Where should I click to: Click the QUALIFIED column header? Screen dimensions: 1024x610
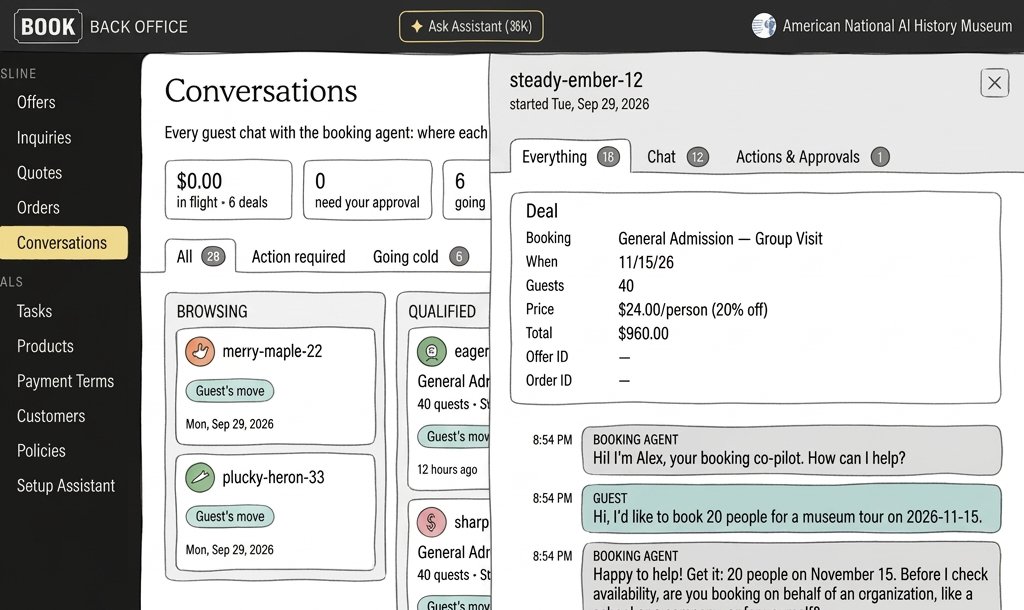pyautogui.click(x=442, y=312)
